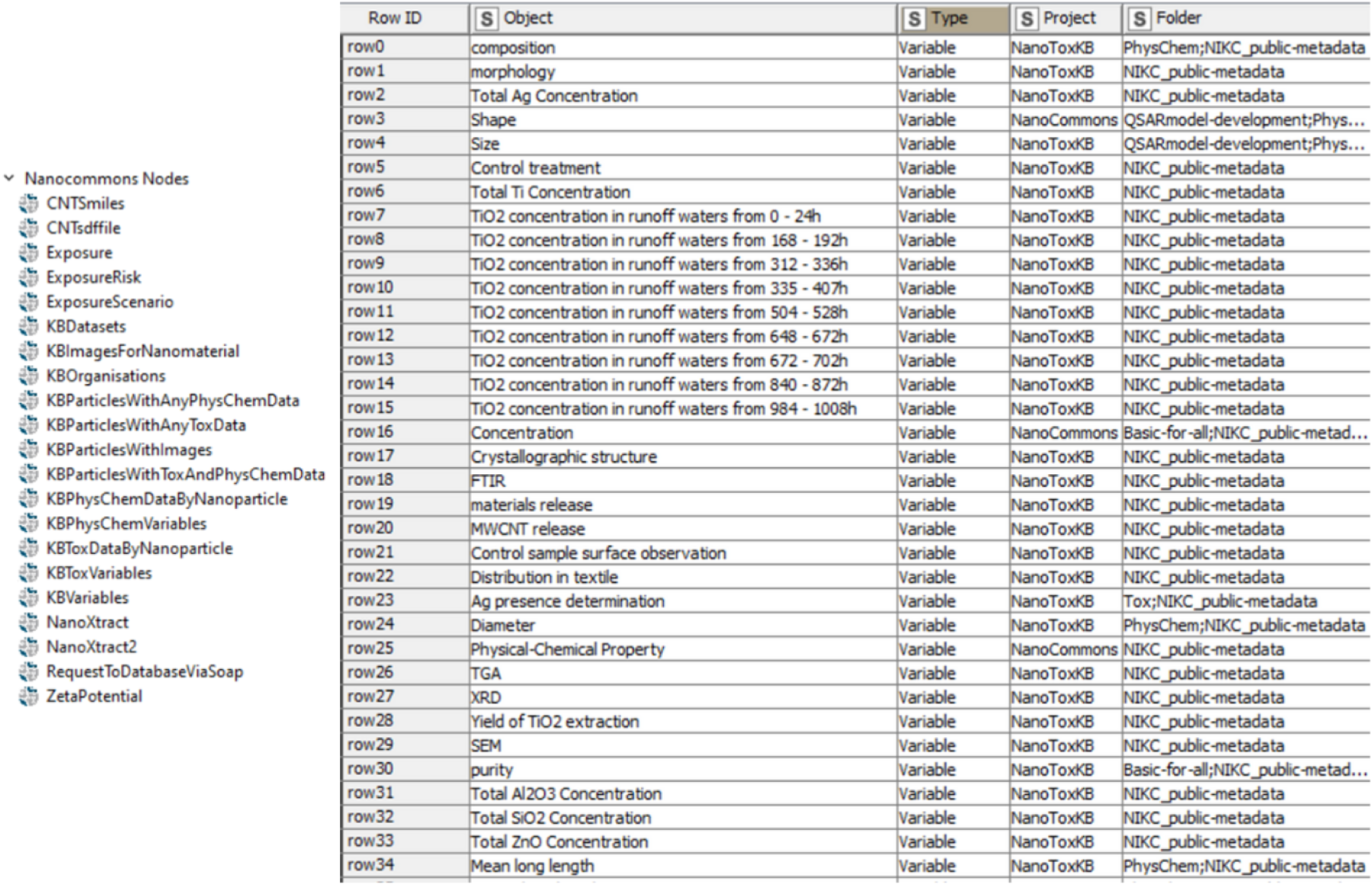The width and height of the screenshot is (1372, 884).
Task: Click the ZetaPotential node icon
Action: [29, 696]
